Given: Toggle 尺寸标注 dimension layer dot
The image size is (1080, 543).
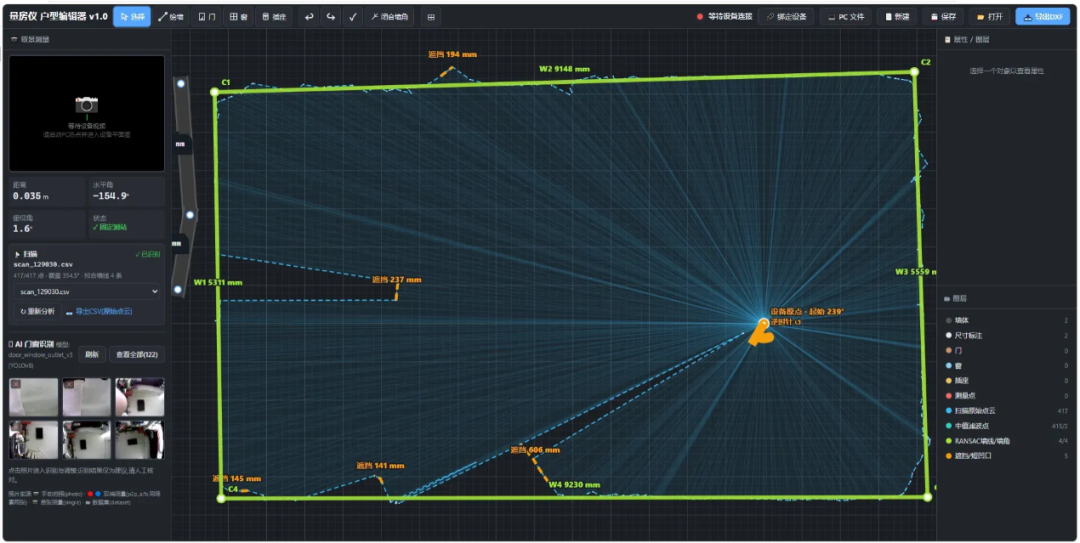Looking at the screenshot, I should click(x=949, y=336).
